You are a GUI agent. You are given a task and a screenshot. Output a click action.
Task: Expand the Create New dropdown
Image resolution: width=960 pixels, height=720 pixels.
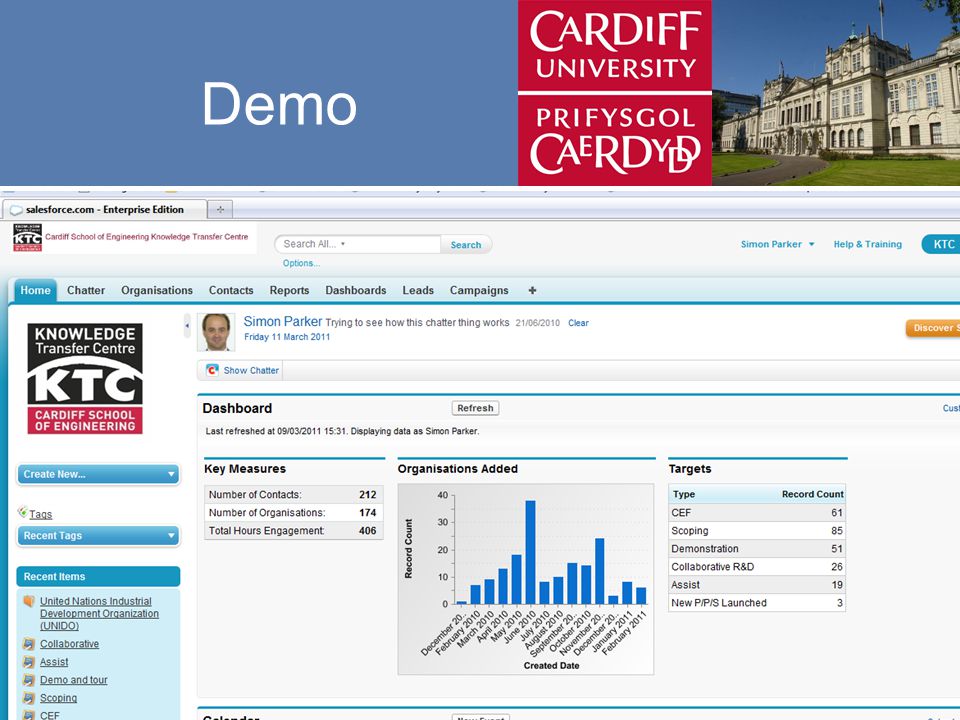point(98,474)
